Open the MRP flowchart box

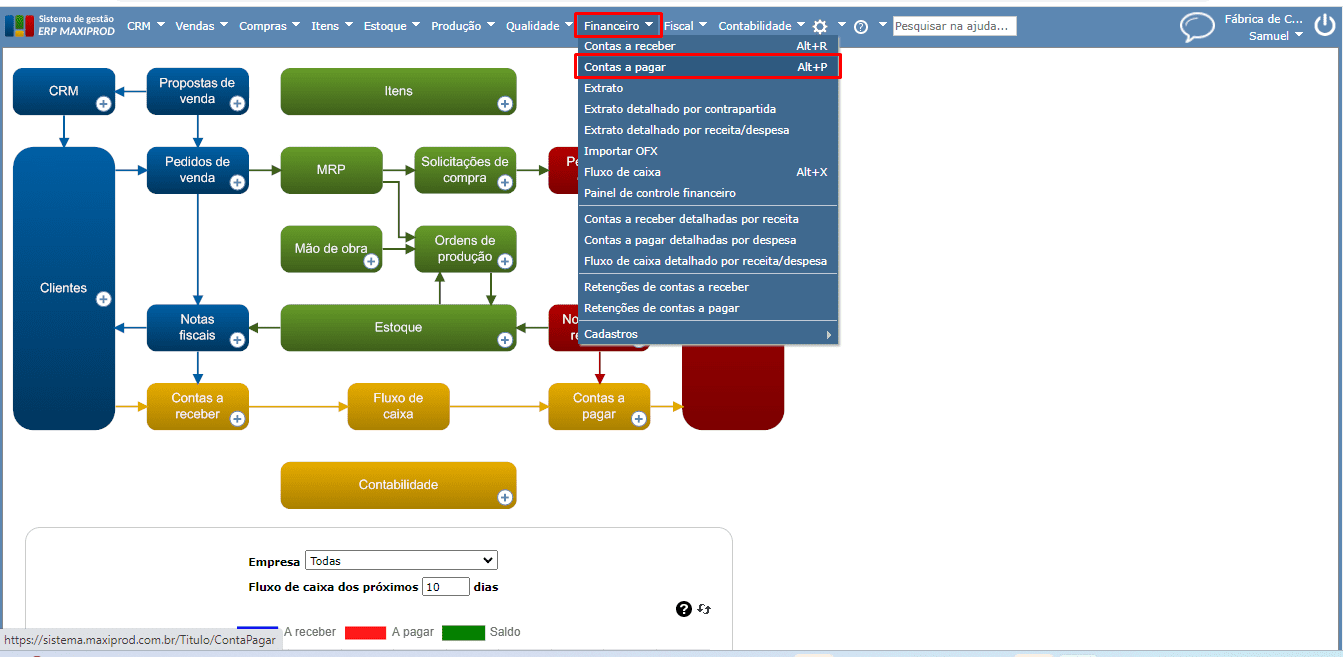tap(331, 170)
